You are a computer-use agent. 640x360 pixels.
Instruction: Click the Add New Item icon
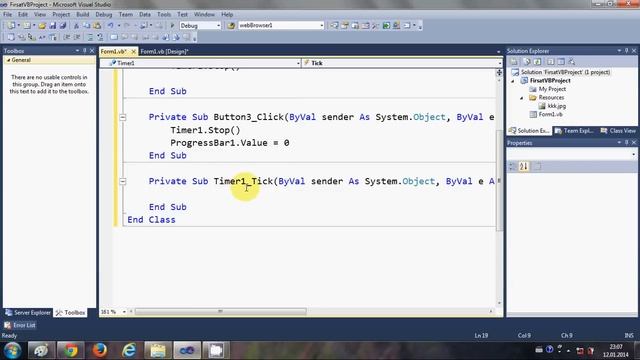point(27,26)
